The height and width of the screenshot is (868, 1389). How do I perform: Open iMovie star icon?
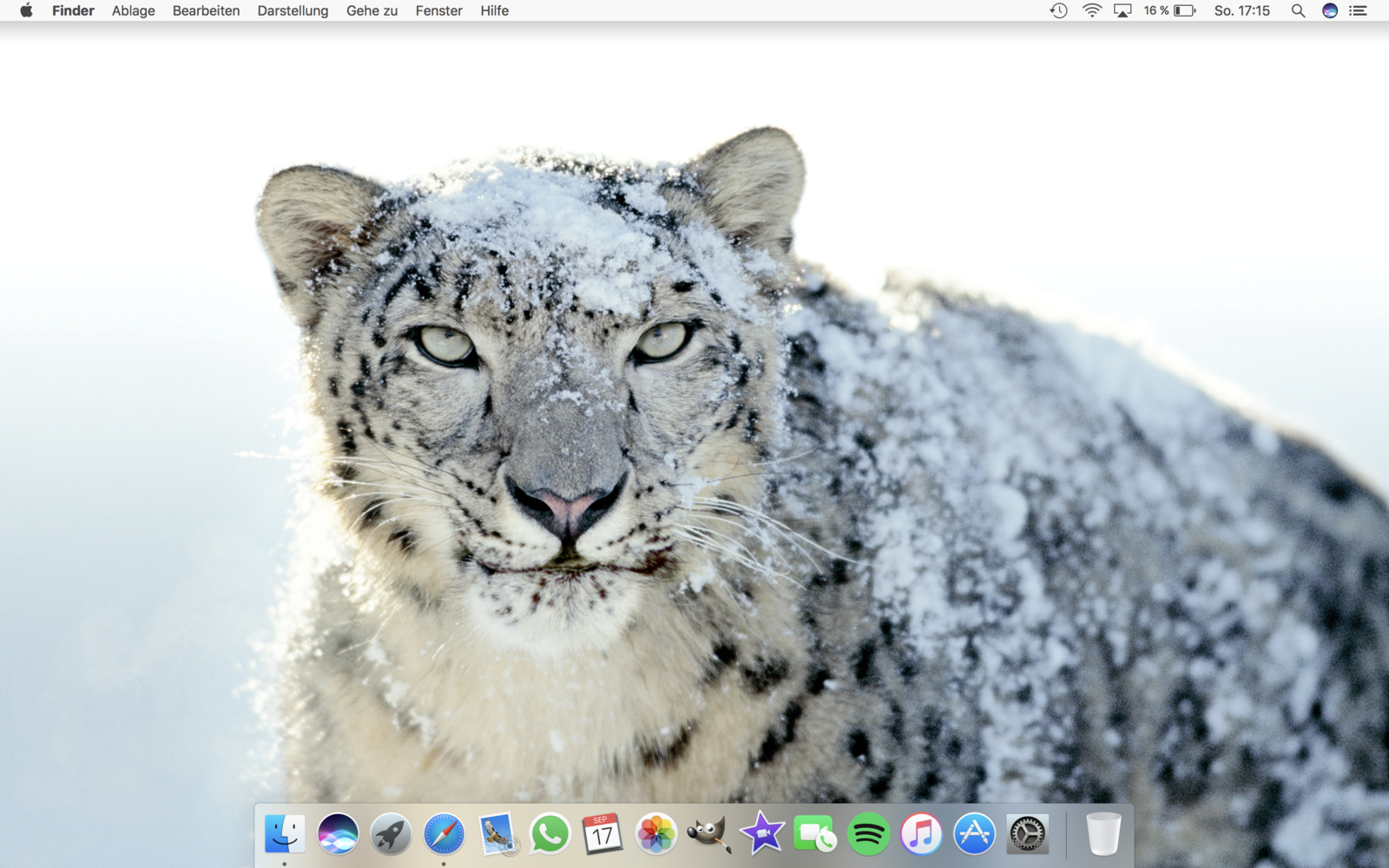pos(762,834)
